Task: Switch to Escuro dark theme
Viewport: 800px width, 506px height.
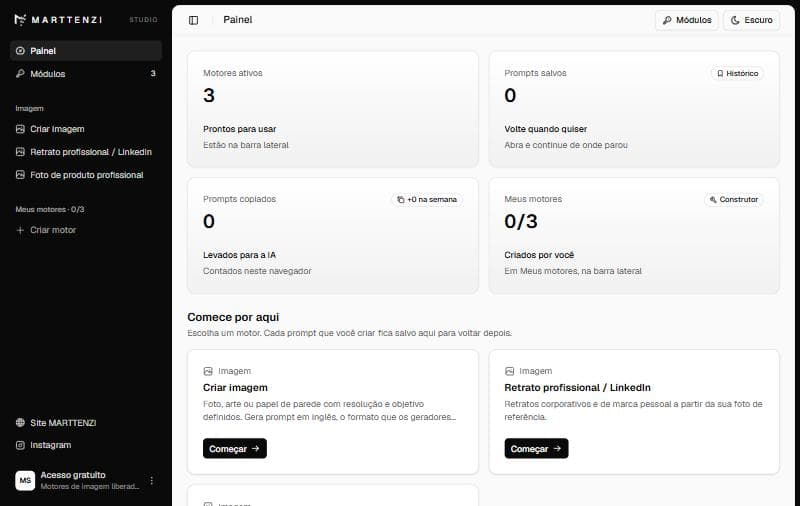Action: (752, 20)
